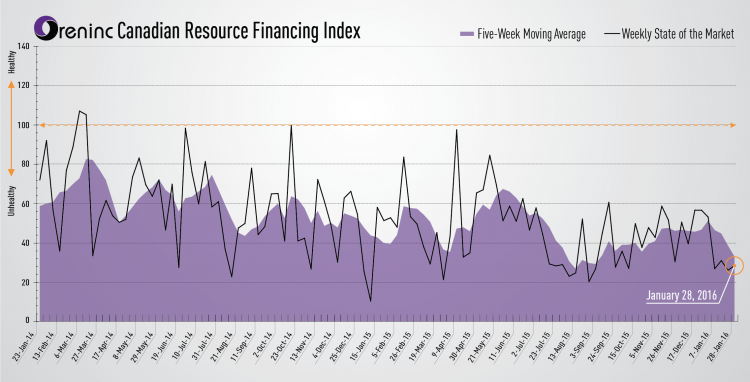Click the 100 y-axis value label
Screen dimensions: 750x382
pos(23,125)
